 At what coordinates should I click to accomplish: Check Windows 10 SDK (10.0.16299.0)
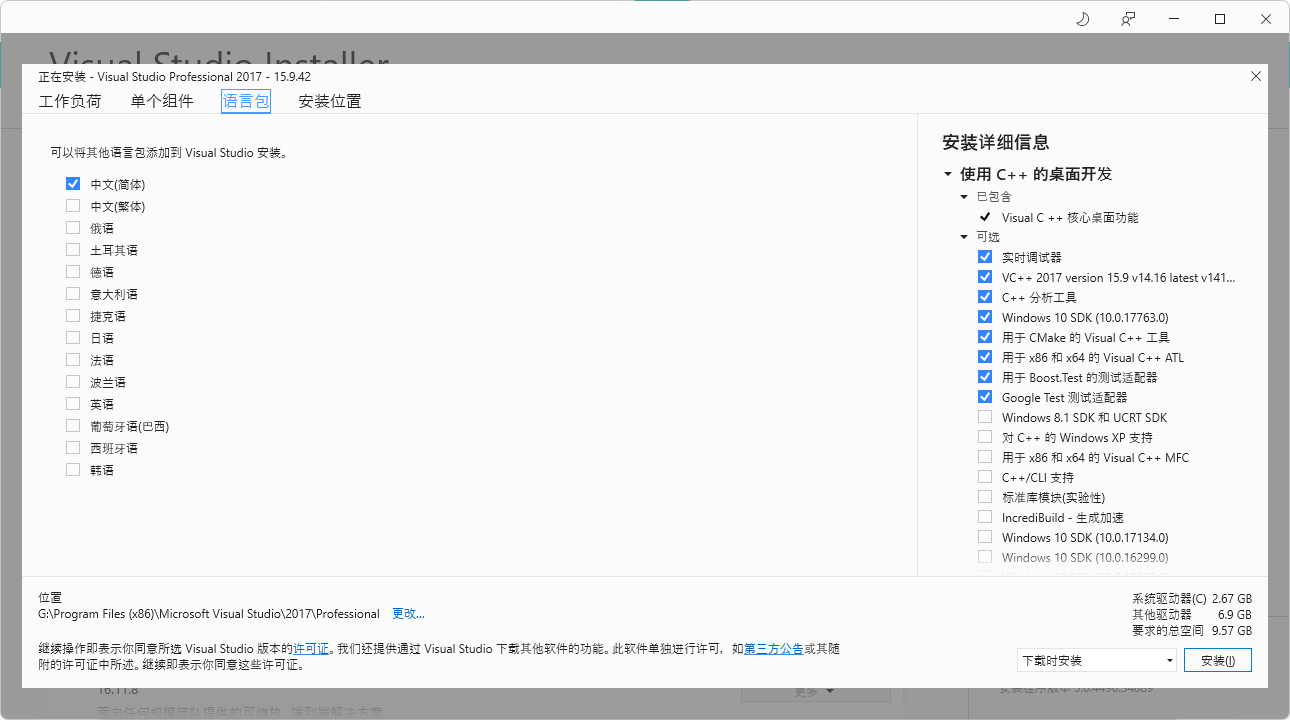pyautogui.click(x=985, y=557)
